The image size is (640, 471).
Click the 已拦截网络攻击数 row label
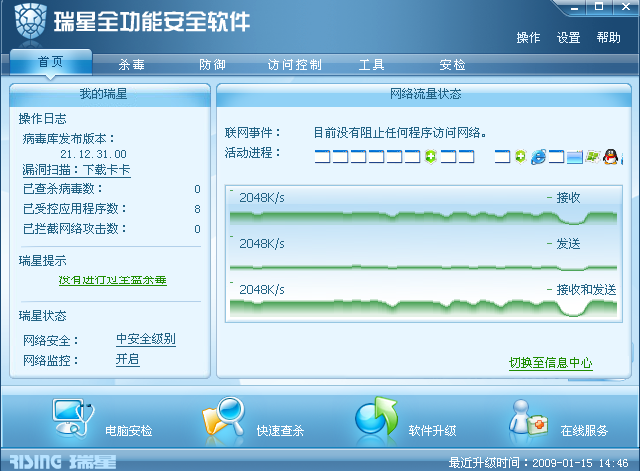point(74,229)
